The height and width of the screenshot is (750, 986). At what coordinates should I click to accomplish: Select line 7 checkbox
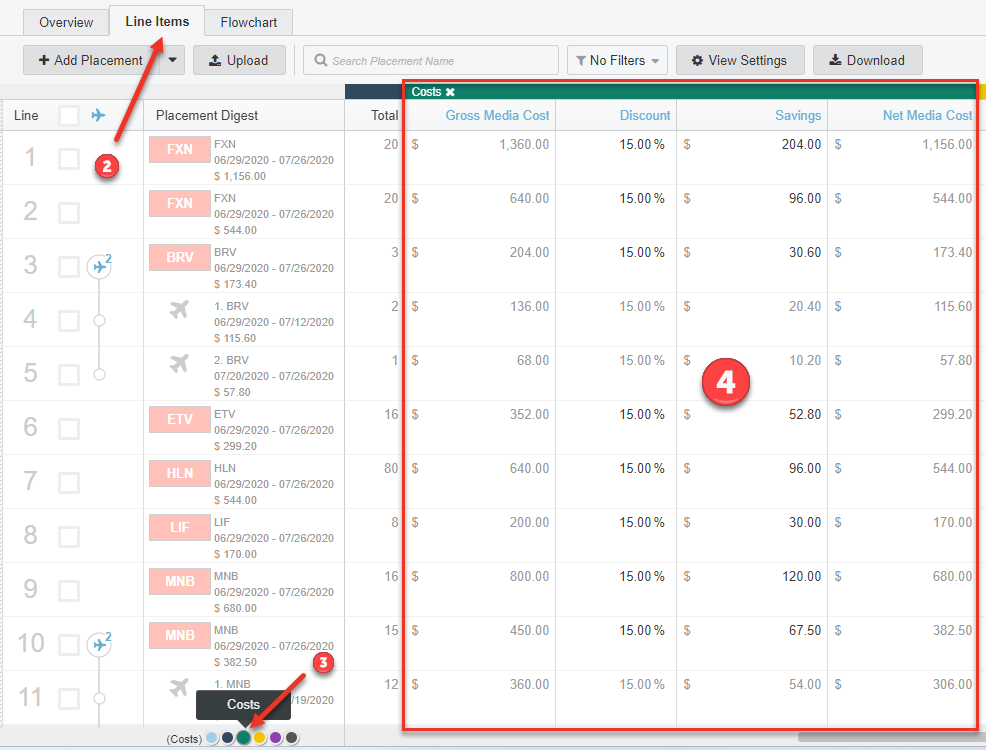(69, 482)
